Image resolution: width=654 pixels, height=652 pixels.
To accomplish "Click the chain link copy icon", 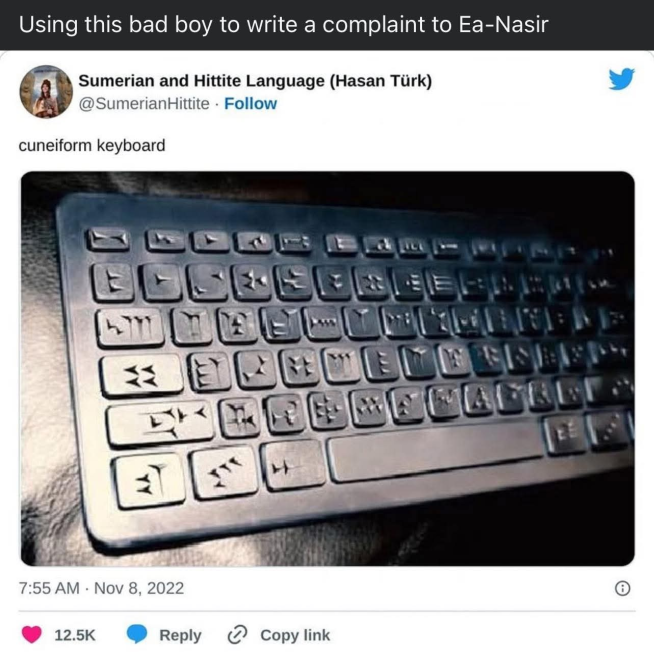I will click(237, 635).
